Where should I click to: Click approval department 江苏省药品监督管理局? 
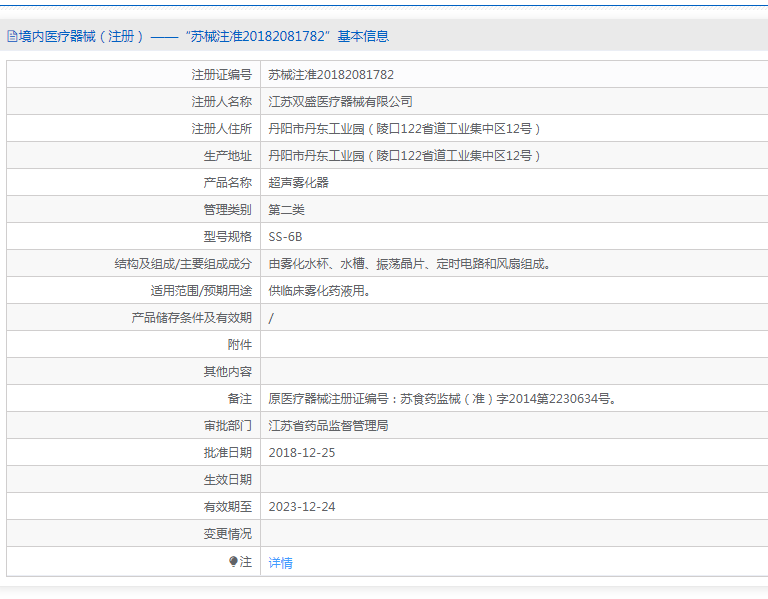point(328,426)
